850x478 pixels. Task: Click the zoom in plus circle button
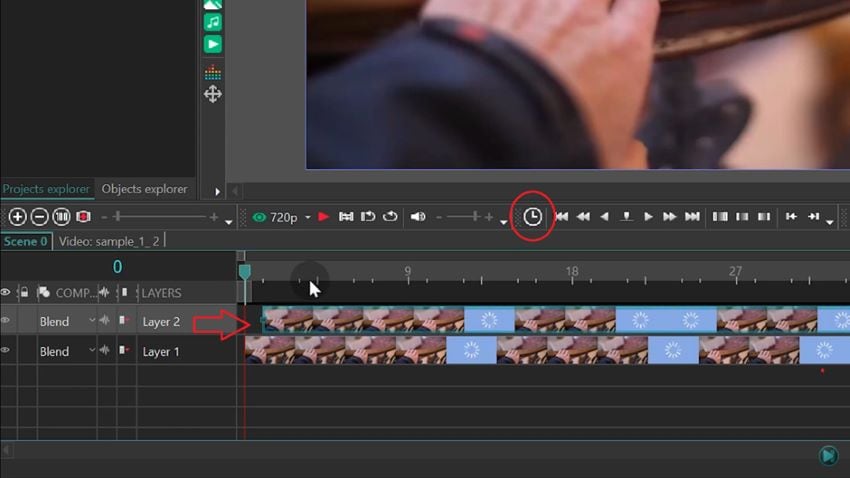coord(17,217)
